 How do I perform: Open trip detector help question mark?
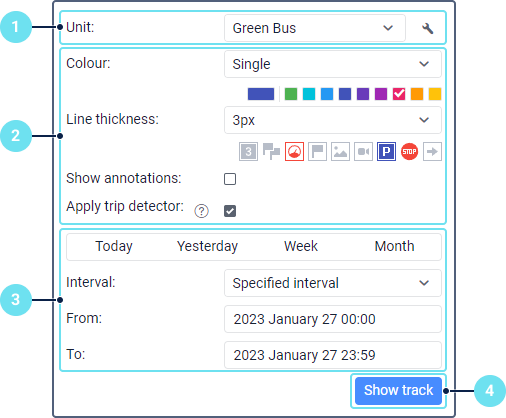pos(202,211)
